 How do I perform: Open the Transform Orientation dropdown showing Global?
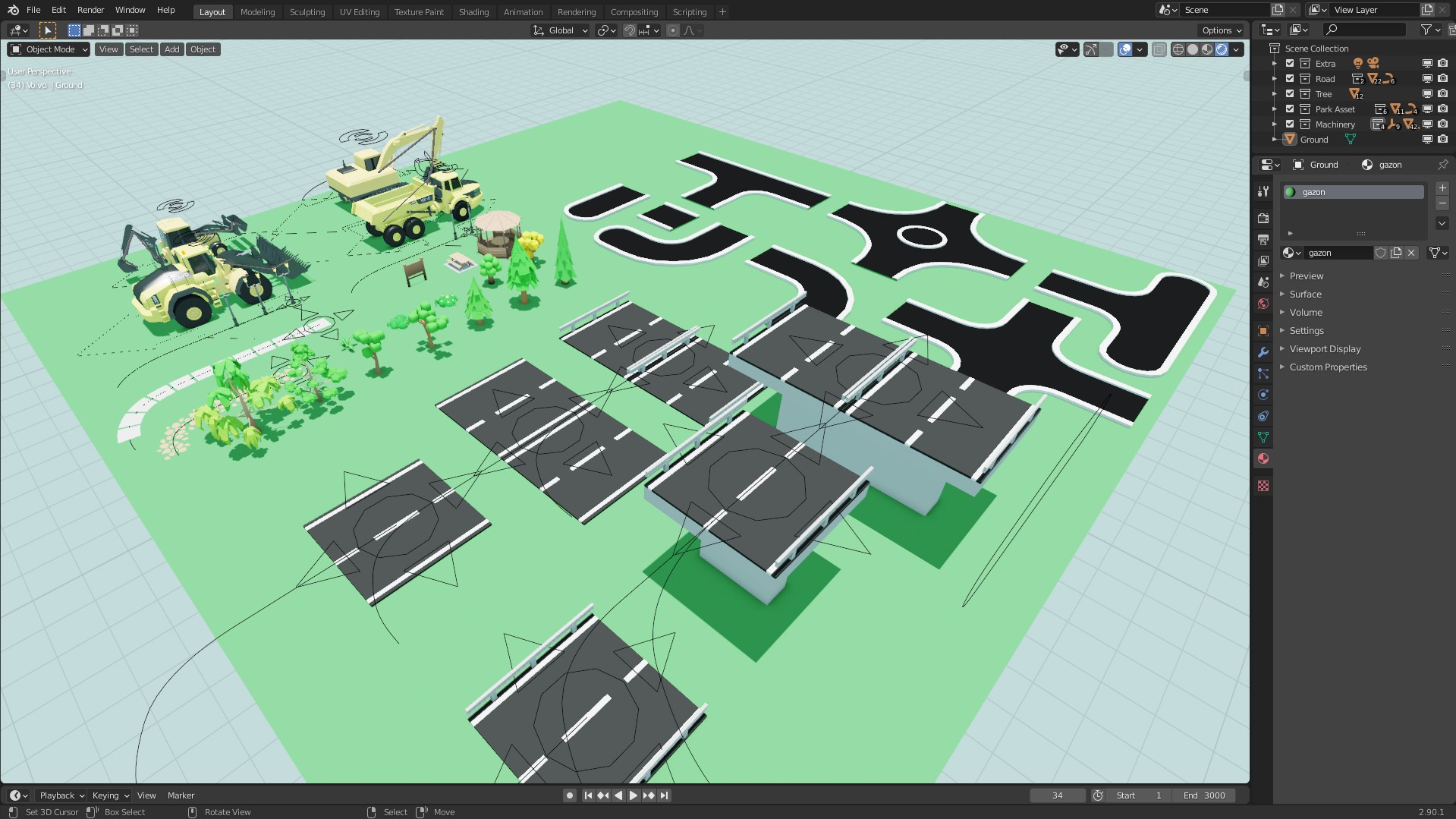[560, 30]
